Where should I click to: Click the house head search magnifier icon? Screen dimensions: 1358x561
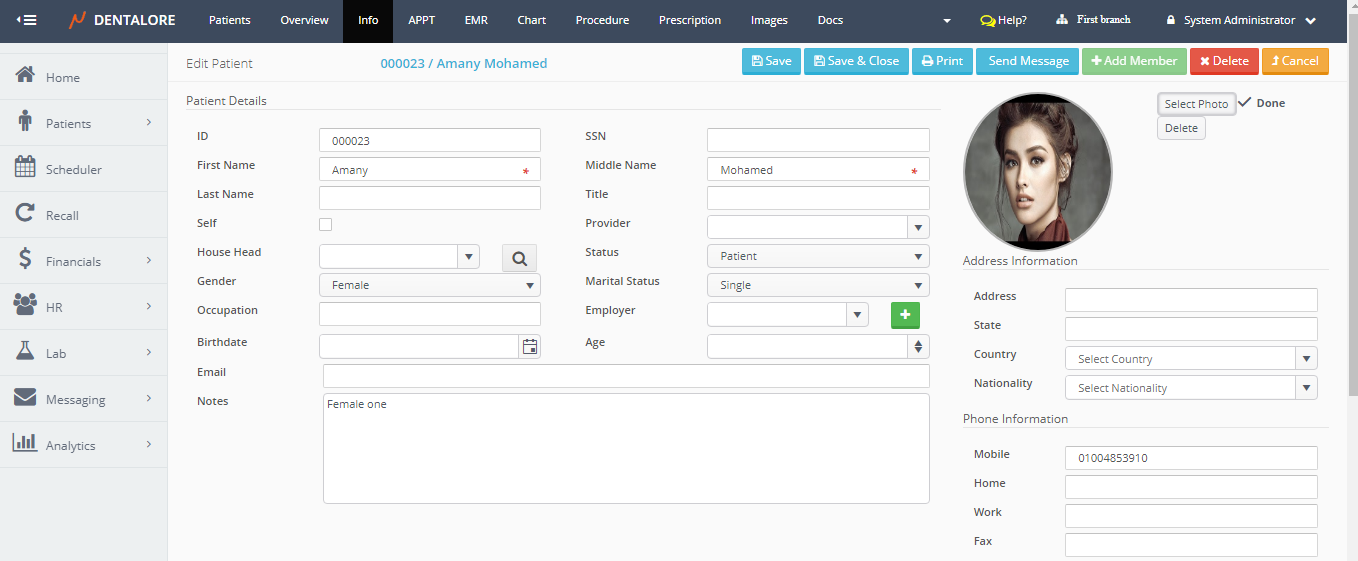pos(519,258)
